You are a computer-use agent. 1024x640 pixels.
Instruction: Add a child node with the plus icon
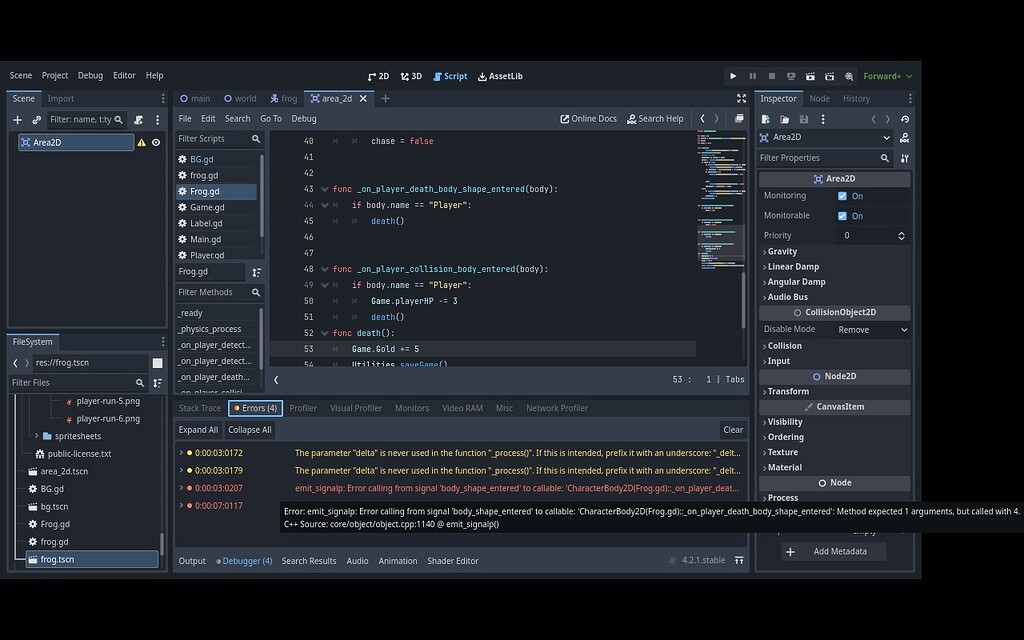pos(16,119)
